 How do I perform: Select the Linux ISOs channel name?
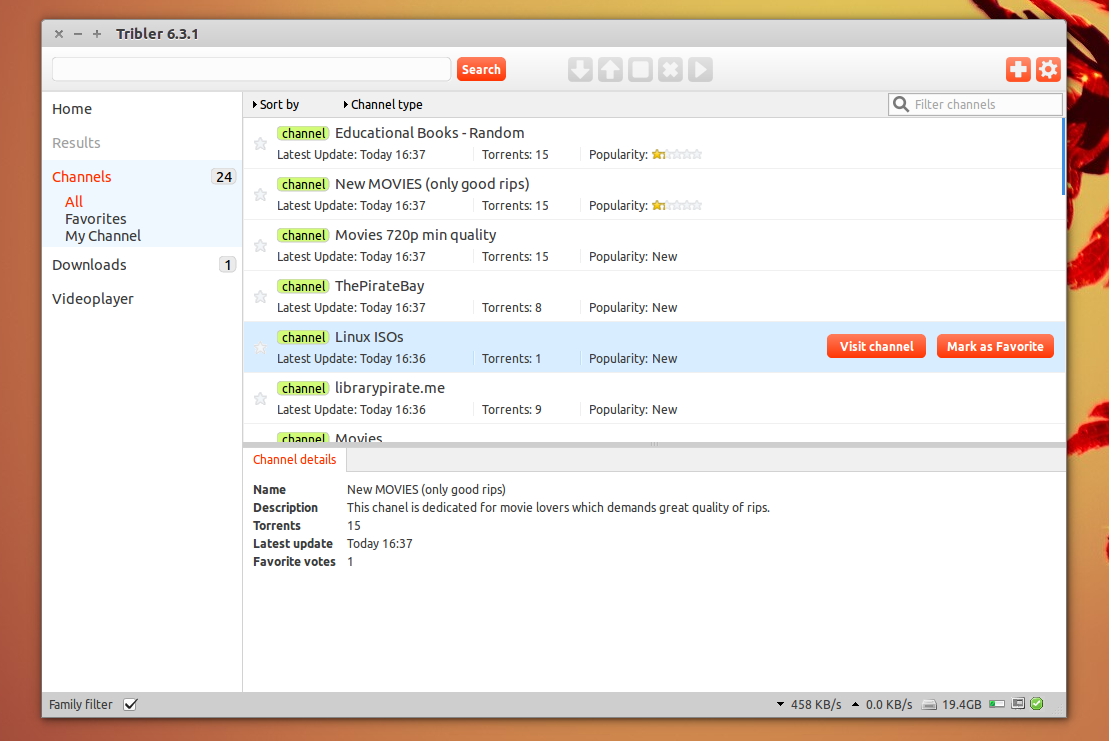pyautogui.click(x=369, y=337)
